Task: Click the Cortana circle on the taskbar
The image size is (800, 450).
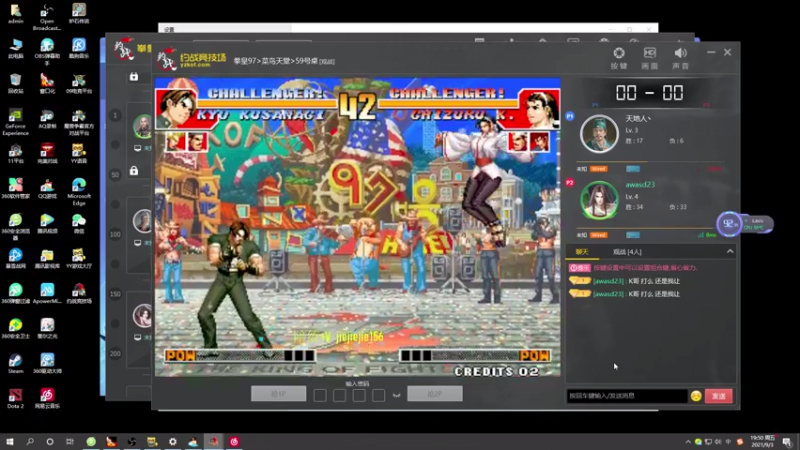Action: (x=49, y=441)
